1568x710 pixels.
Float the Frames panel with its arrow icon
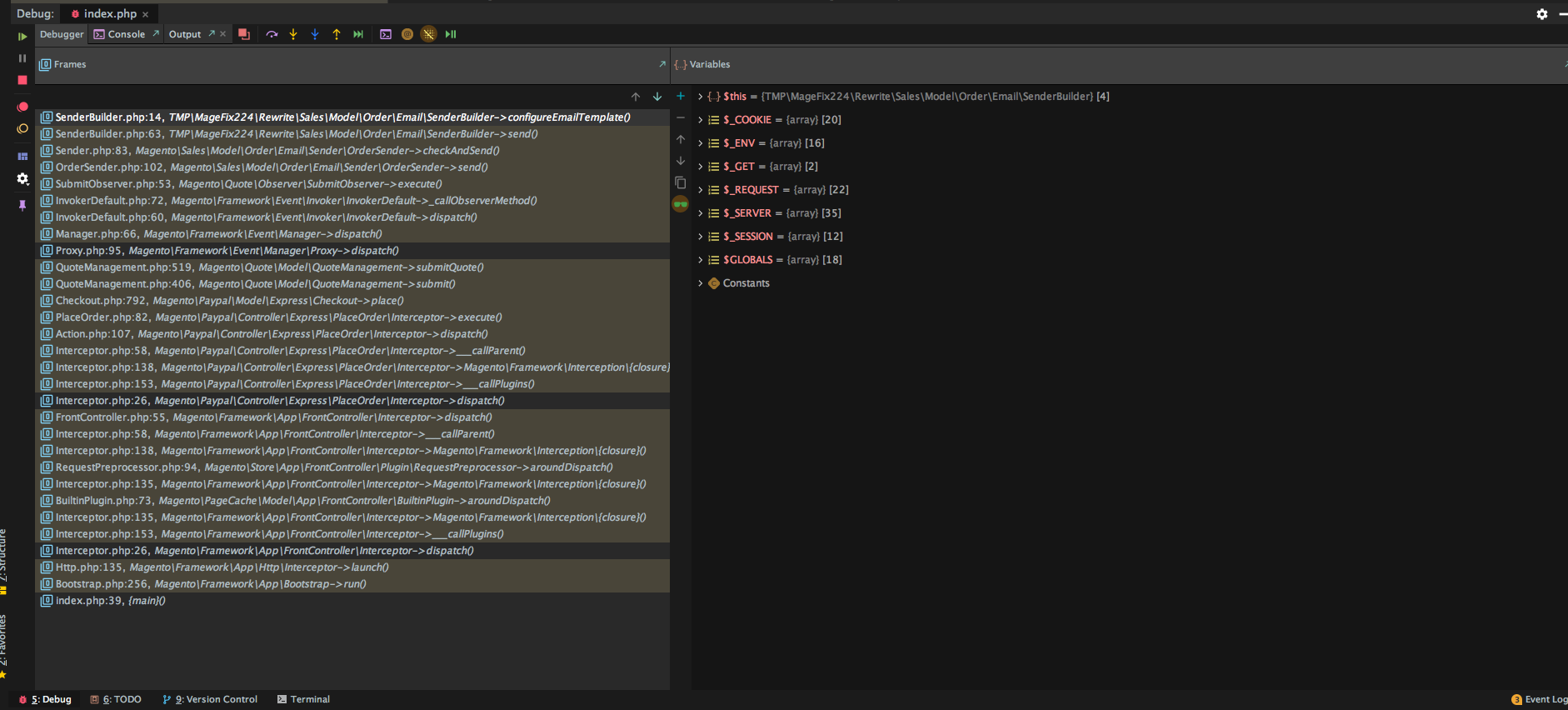point(662,64)
